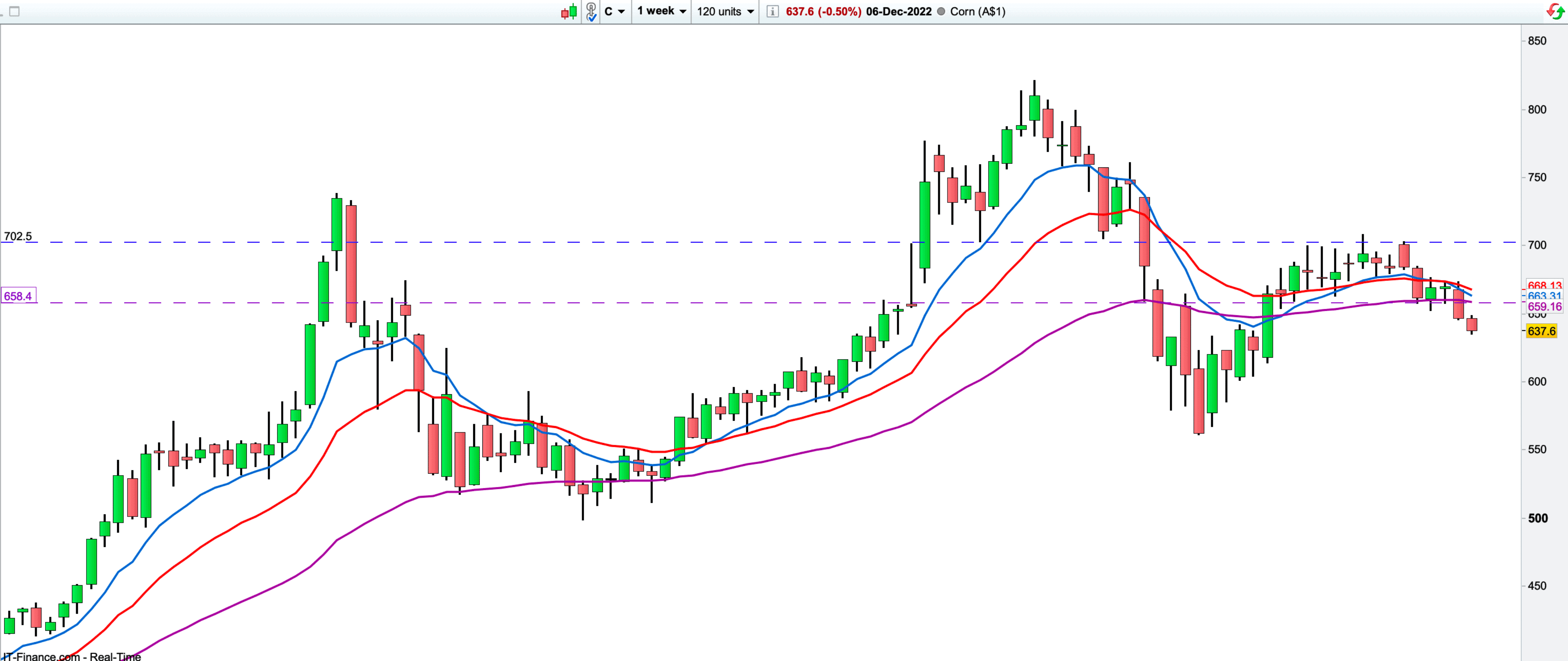Click the gray status dot beside Corn
This screenshot has height=661, width=1568.
(941, 11)
